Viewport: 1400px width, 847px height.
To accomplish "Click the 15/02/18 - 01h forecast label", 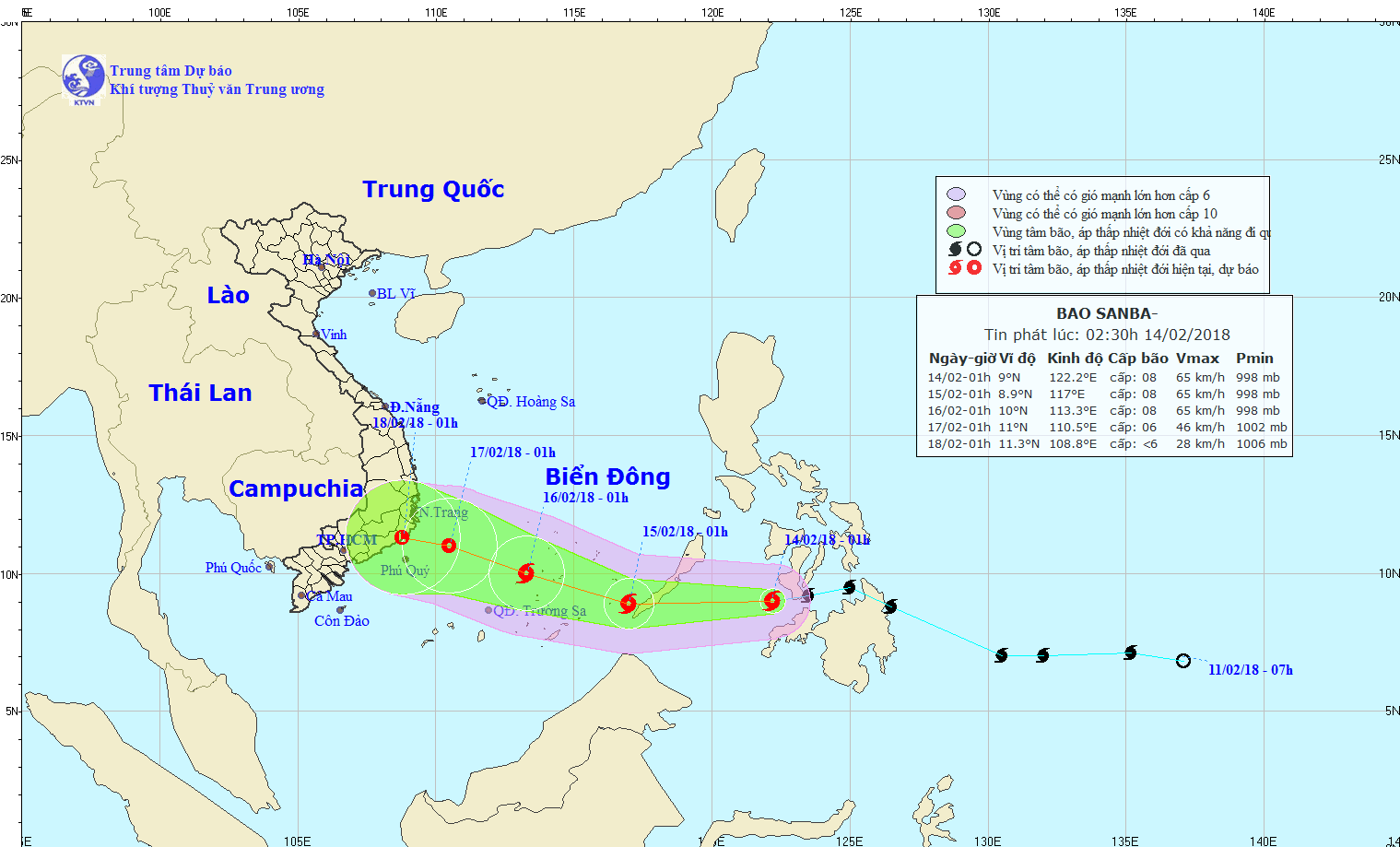I will pos(685,532).
